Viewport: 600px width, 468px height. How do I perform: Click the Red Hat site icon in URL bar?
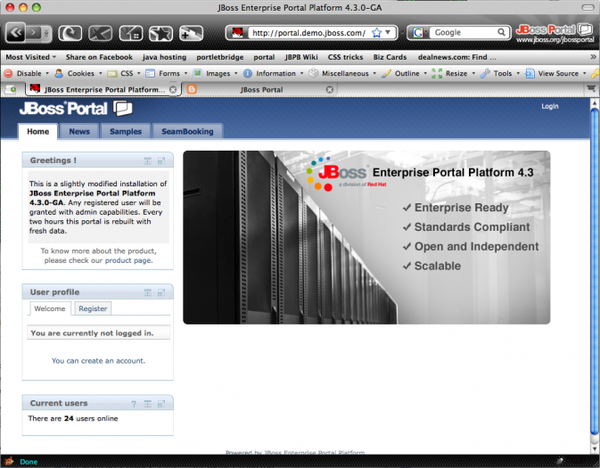tap(238, 33)
